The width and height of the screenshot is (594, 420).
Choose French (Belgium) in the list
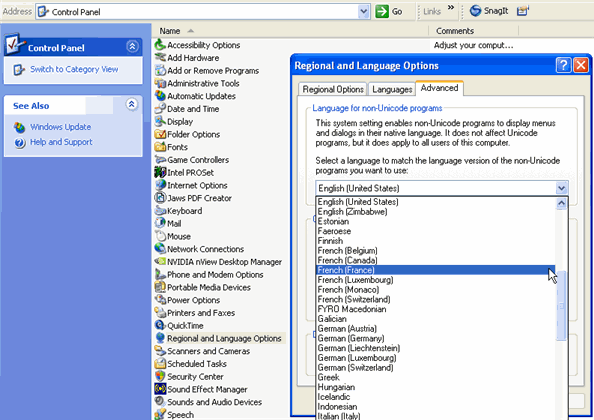tap(436, 251)
